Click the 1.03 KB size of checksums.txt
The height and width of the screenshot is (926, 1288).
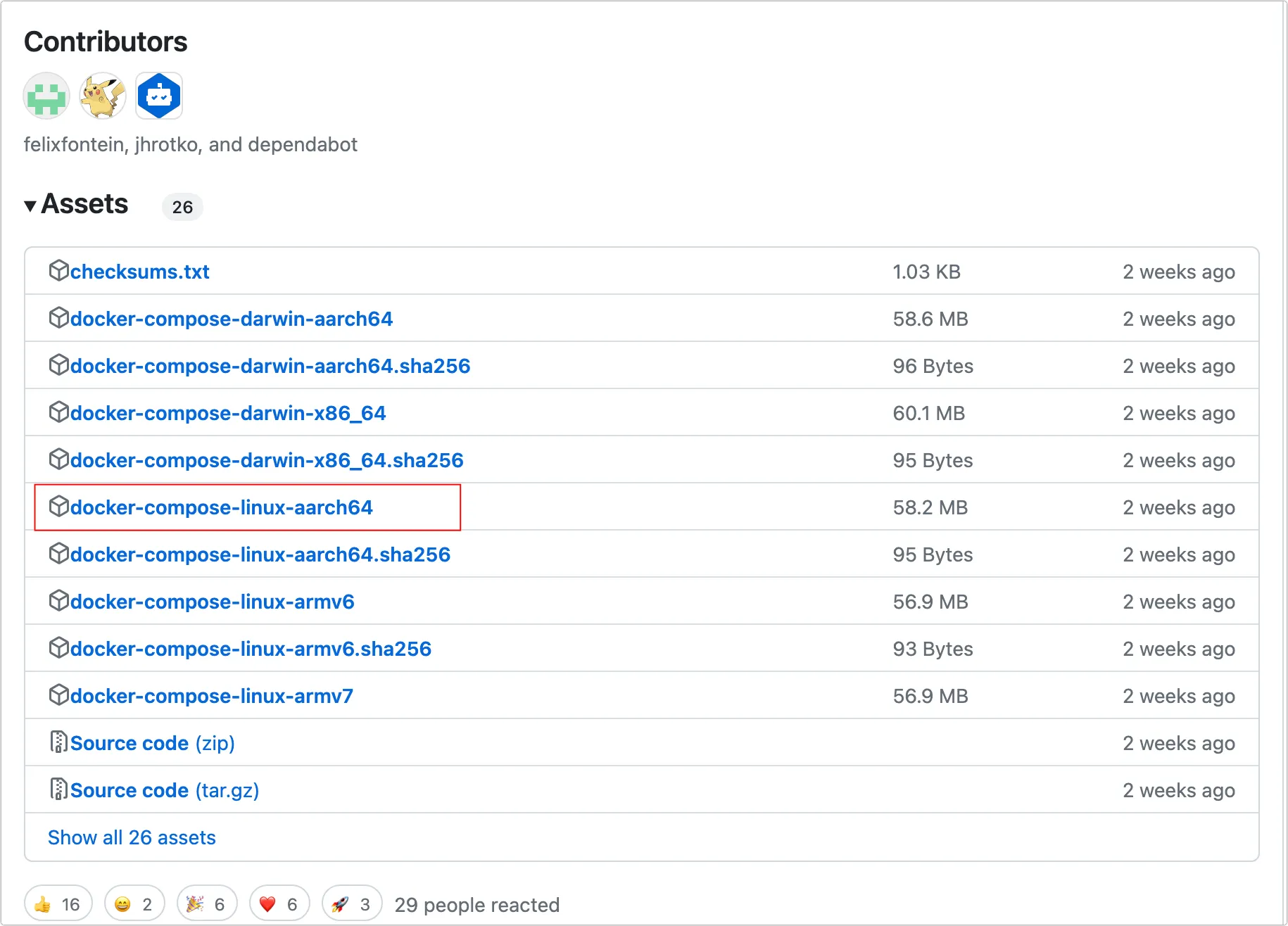[x=927, y=272]
